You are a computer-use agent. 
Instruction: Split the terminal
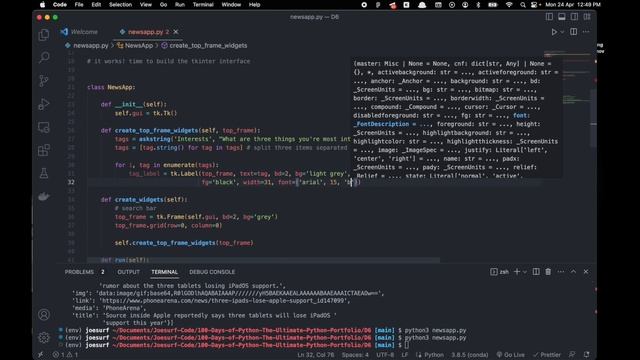tap(536, 272)
